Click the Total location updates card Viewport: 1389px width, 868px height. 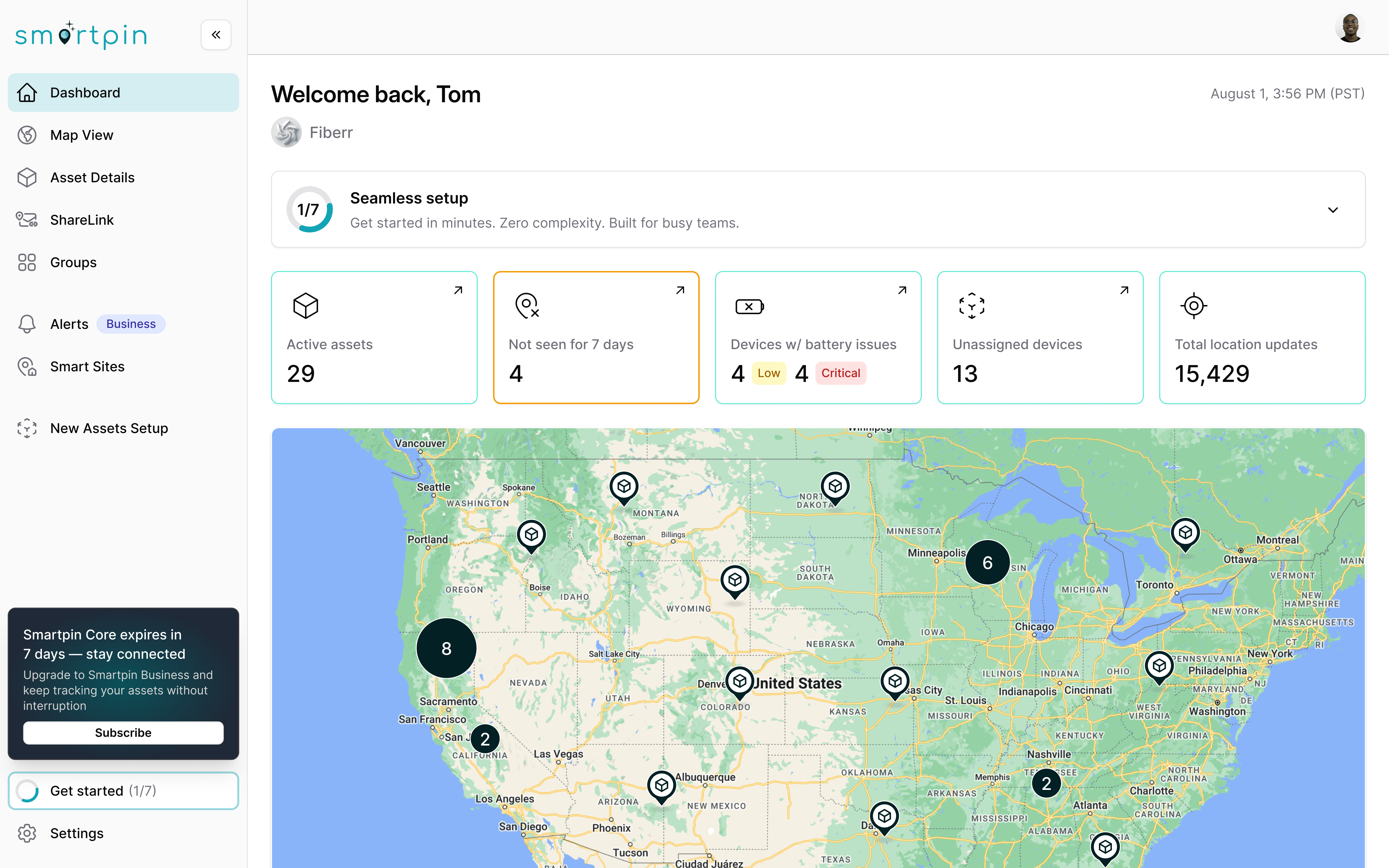pos(1262,338)
